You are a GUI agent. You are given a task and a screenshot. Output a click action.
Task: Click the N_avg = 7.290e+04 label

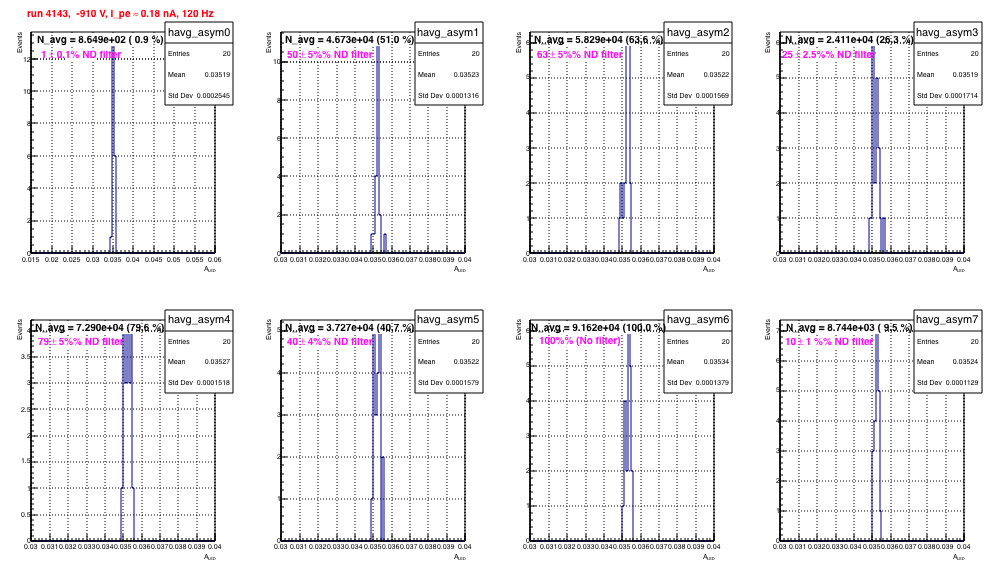tap(100, 328)
